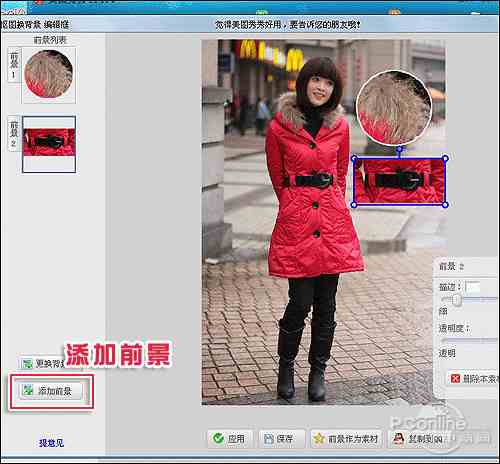Click the 描边 stroke thickness slider handle
Image resolution: width=500 pixels, height=464 pixels.
[457, 301]
